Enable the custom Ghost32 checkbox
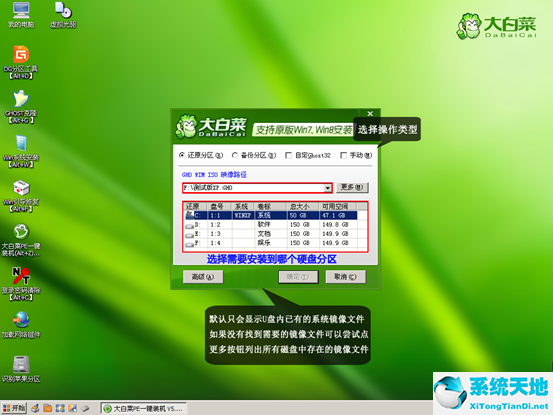Viewport: 553px width, 415px height. click(x=288, y=155)
